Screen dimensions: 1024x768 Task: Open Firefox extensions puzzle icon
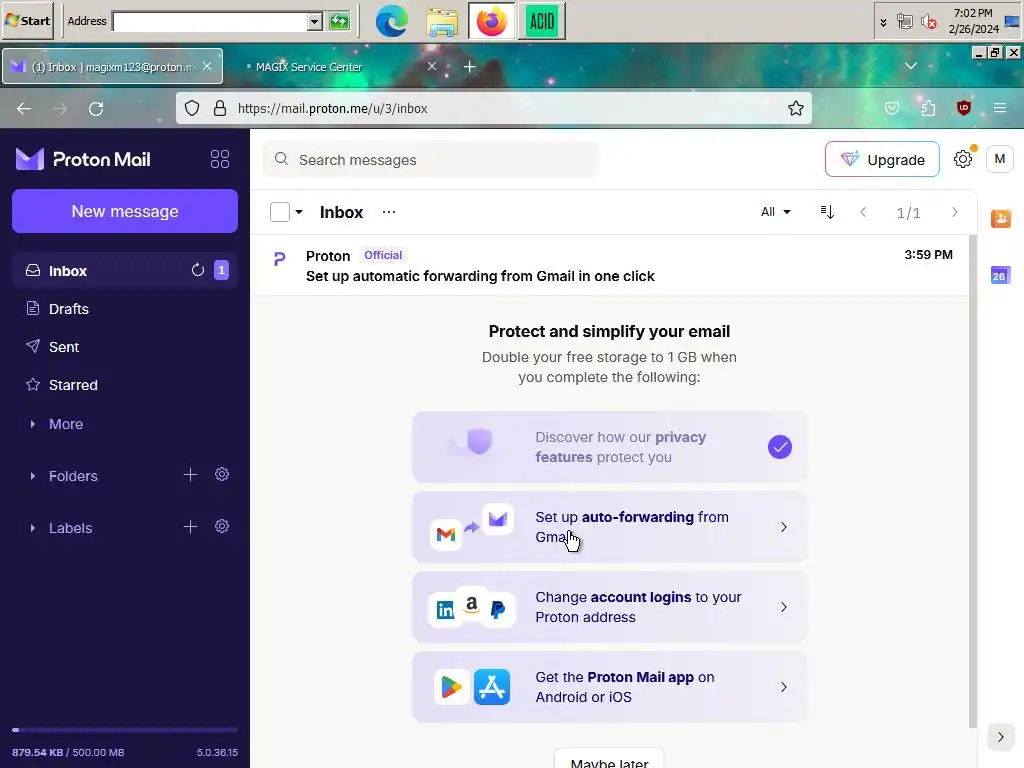pyautogui.click(x=928, y=108)
